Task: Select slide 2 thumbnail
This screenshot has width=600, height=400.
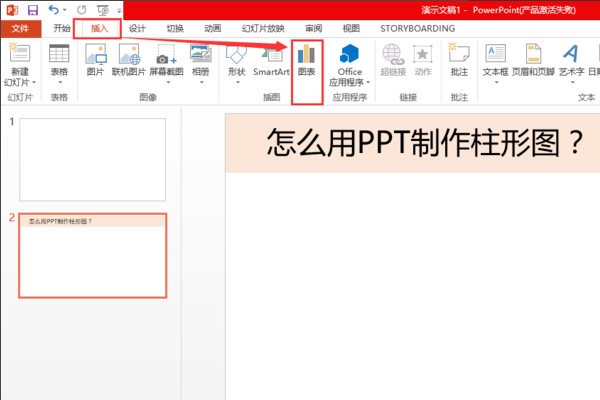Action: [93, 255]
